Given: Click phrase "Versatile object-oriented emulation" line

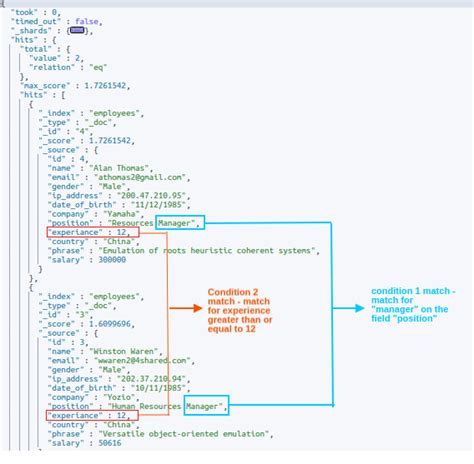Looking at the screenshot, I should 160,434.
